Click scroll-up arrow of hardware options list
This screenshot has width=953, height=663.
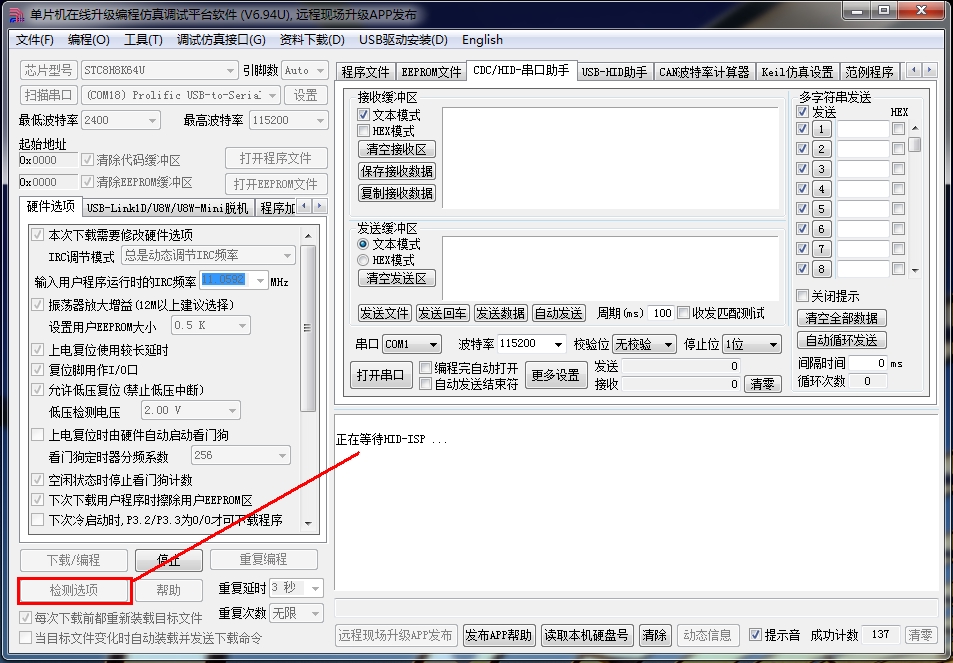(308, 236)
